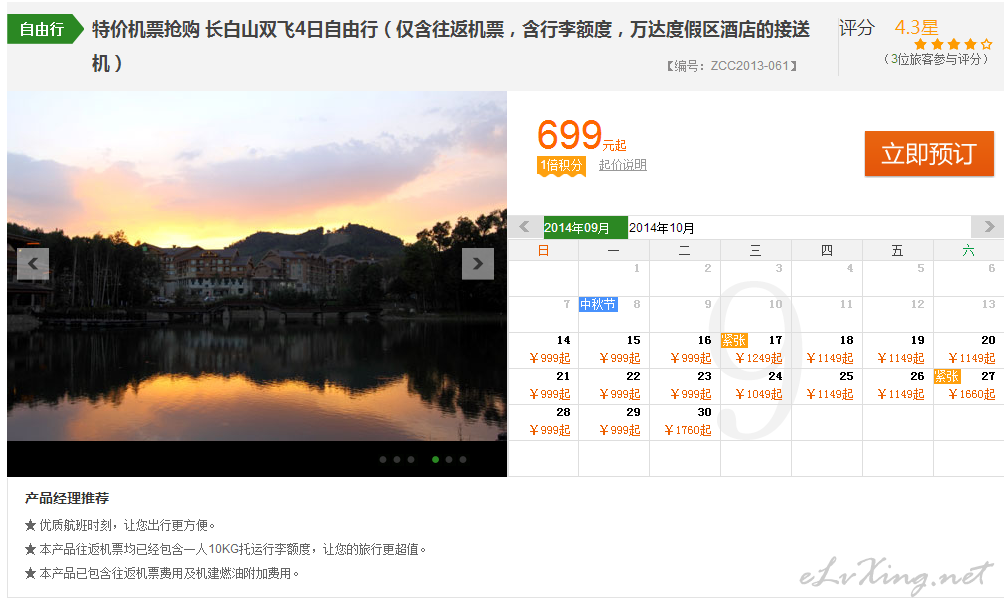Click the 机建燃油附加费用 recommendation line

[162, 573]
